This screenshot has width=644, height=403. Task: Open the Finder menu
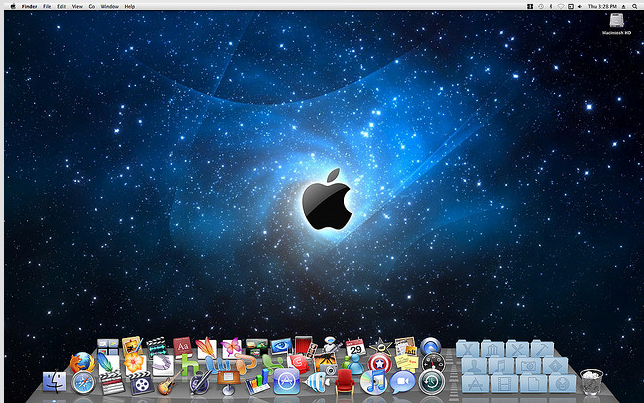pos(30,7)
